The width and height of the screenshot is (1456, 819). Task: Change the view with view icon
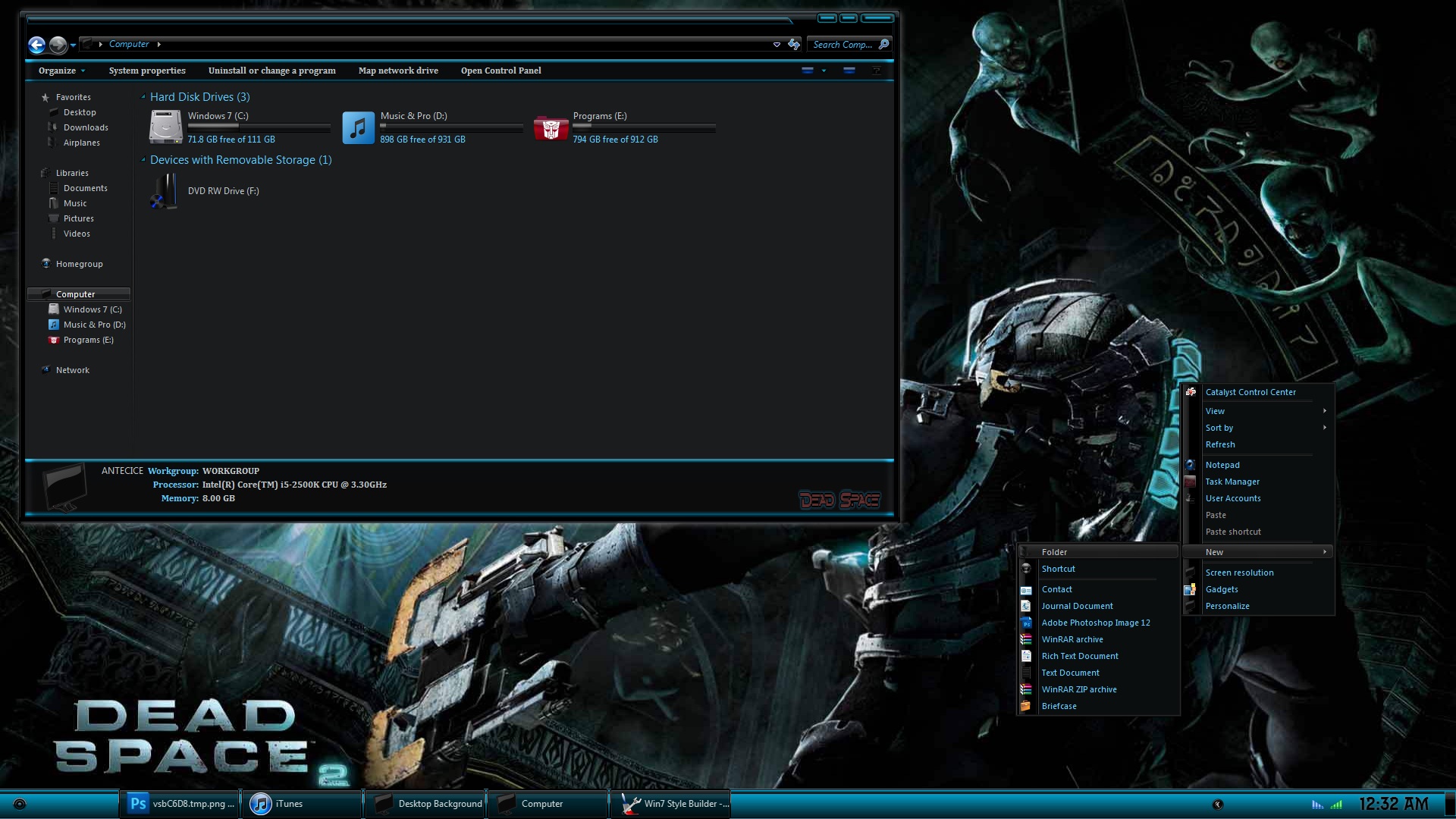[x=808, y=71]
